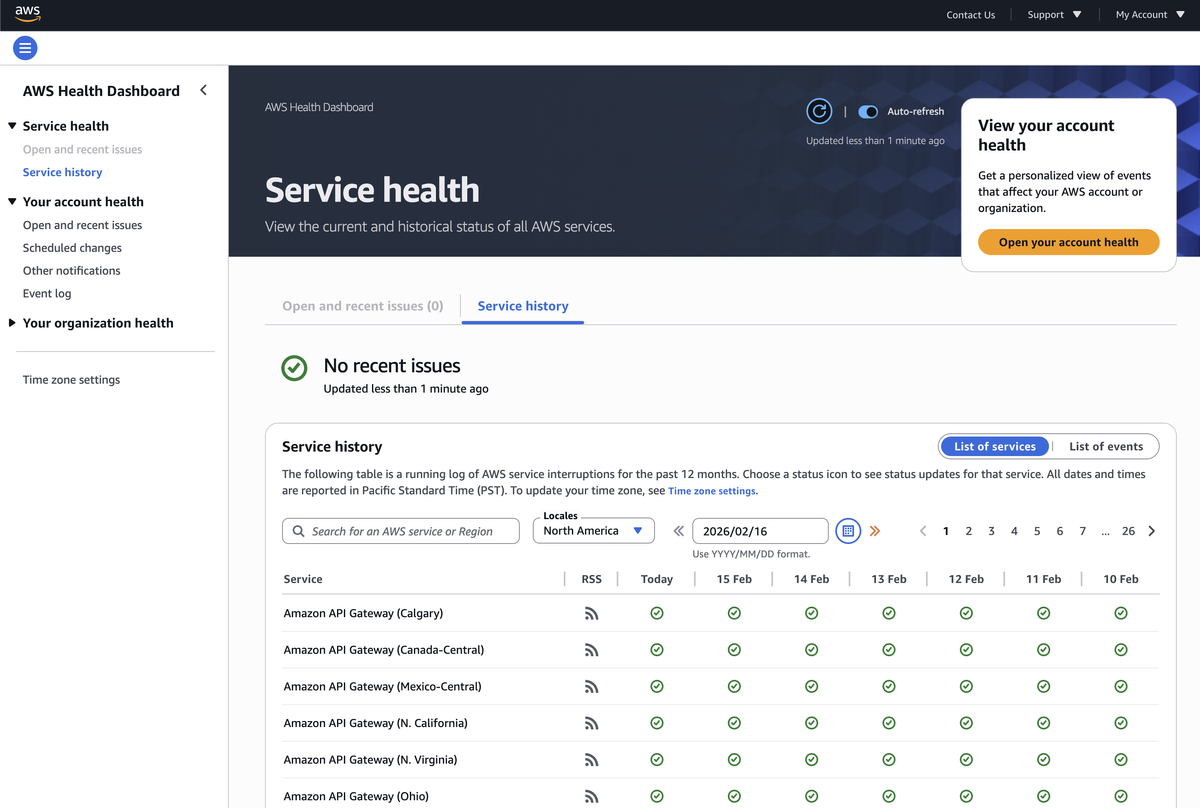Follow the Time zone settings inline link
1200x808 pixels.
coord(712,491)
